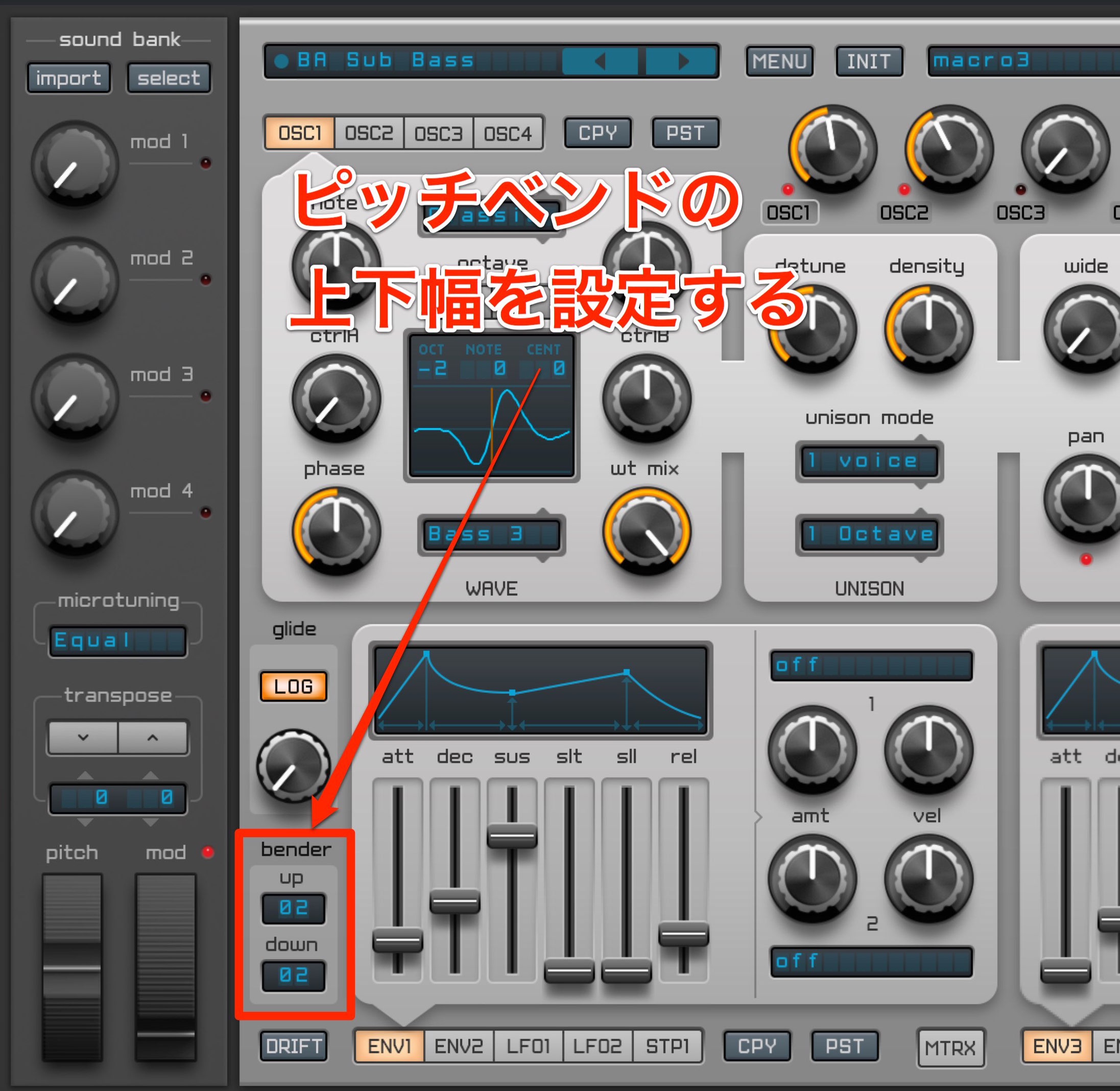This screenshot has width=1120, height=1091.
Task: Click the oscillator CPY button
Action: (598, 133)
